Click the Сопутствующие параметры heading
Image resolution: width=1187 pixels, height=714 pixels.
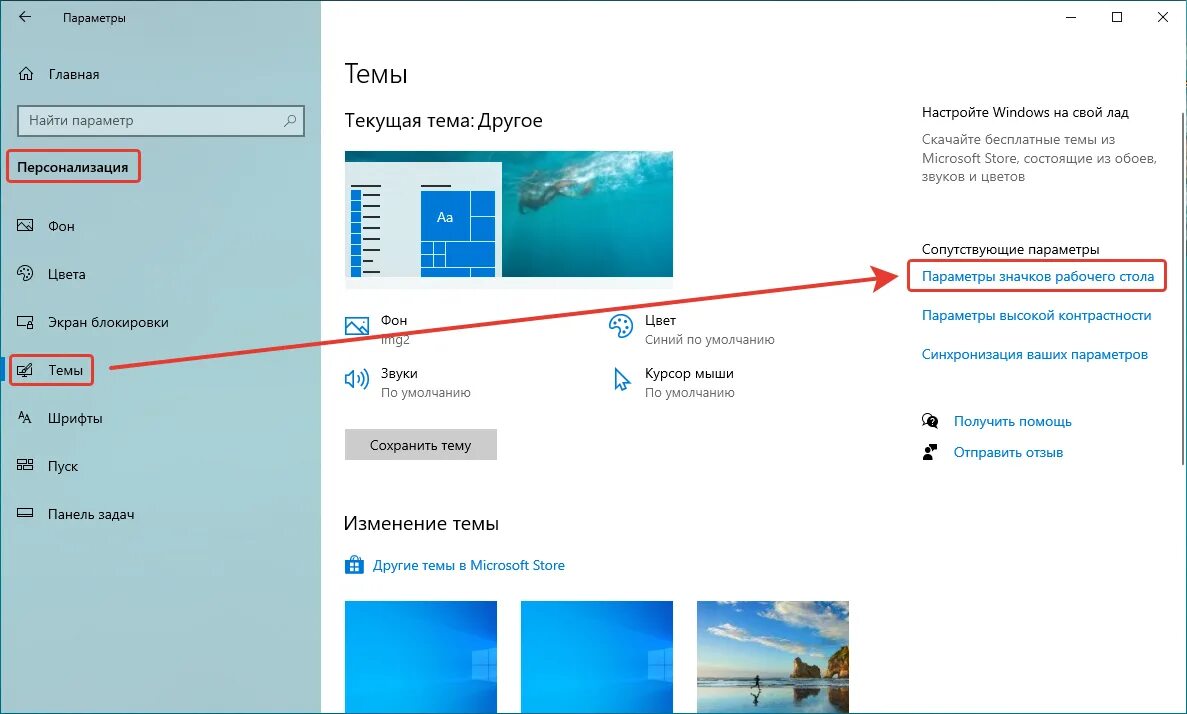pos(1010,249)
